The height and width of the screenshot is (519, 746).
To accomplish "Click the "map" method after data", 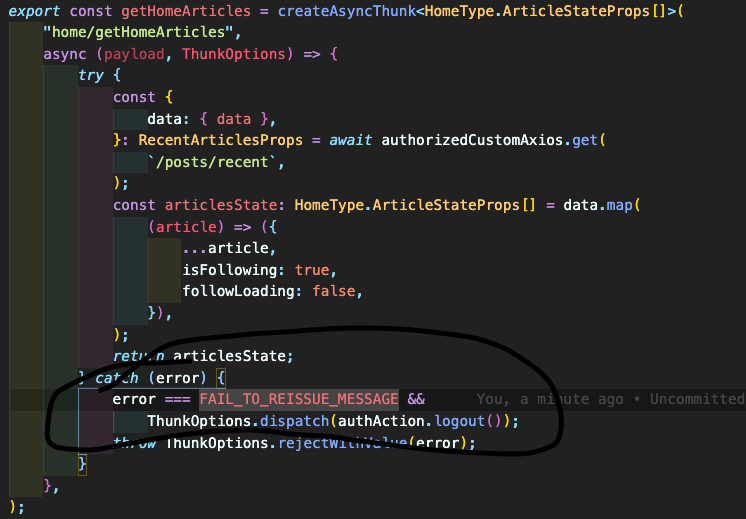I will tap(619, 205).
